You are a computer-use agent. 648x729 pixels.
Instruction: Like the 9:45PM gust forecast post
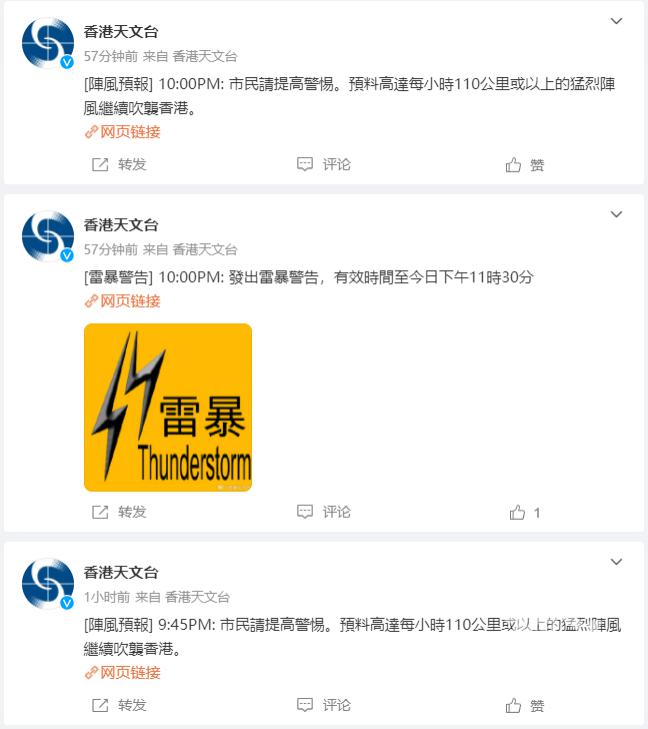[525, 706]
